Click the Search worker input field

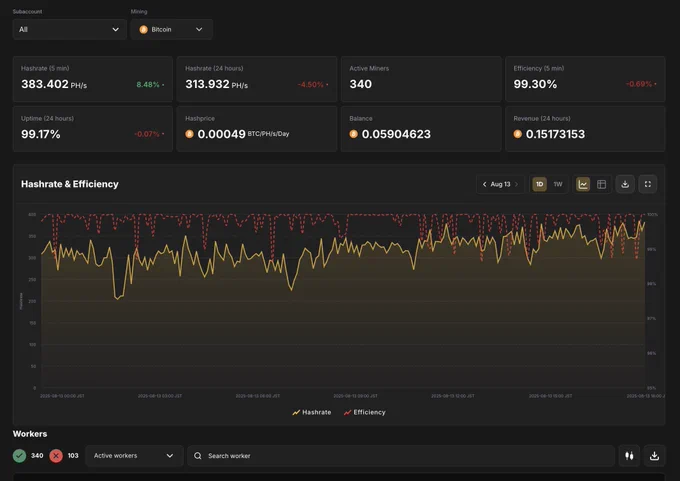tap(401, 456)
